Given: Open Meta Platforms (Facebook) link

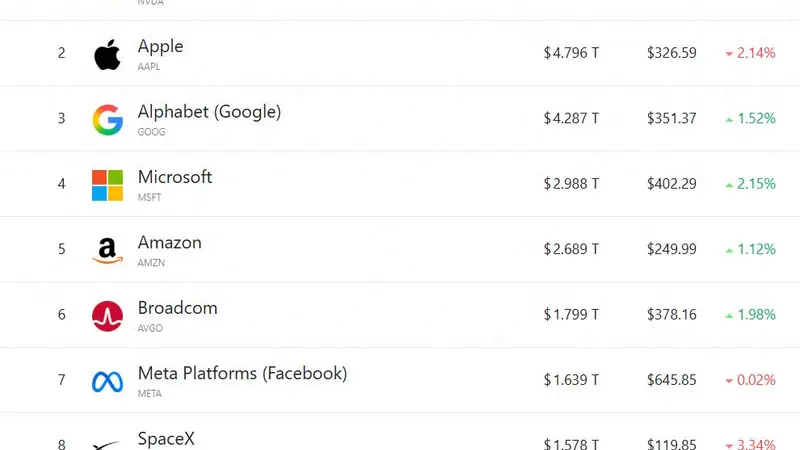Looking at the screenshot, I should pos(242,373).
